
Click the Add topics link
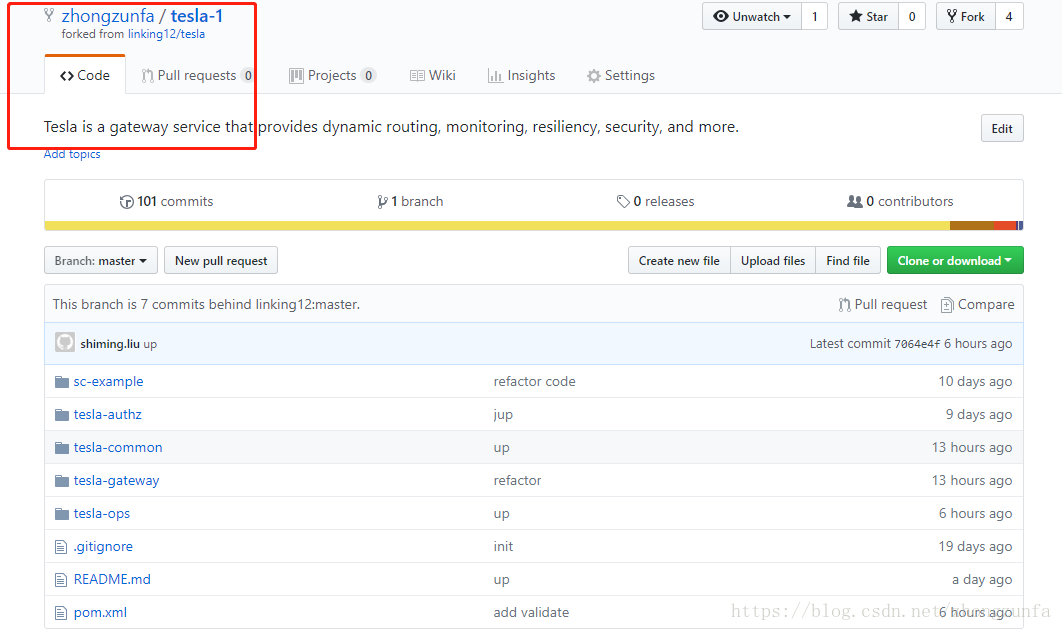(72, 154)
